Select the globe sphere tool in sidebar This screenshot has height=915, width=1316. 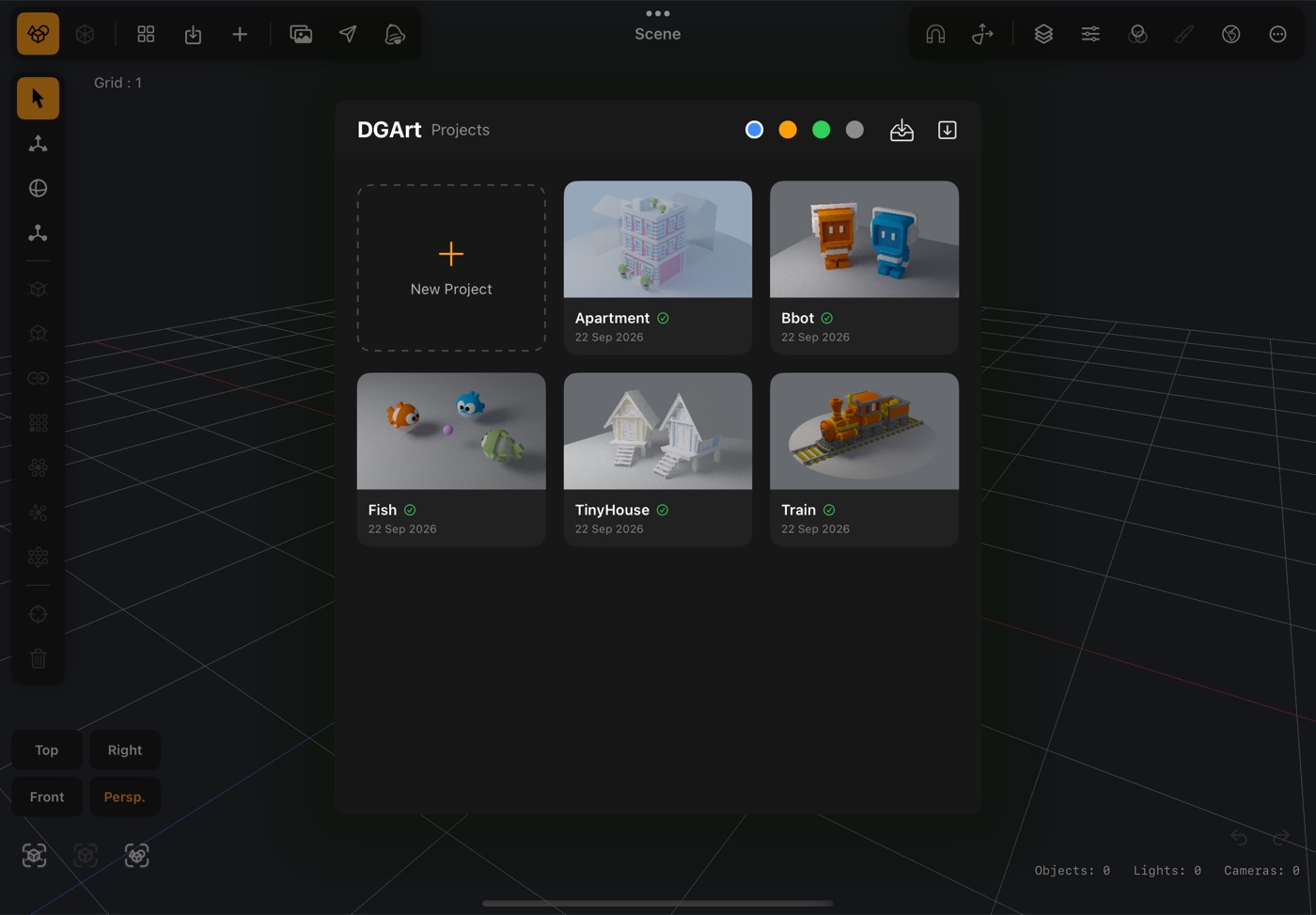(x=38, y=188)
